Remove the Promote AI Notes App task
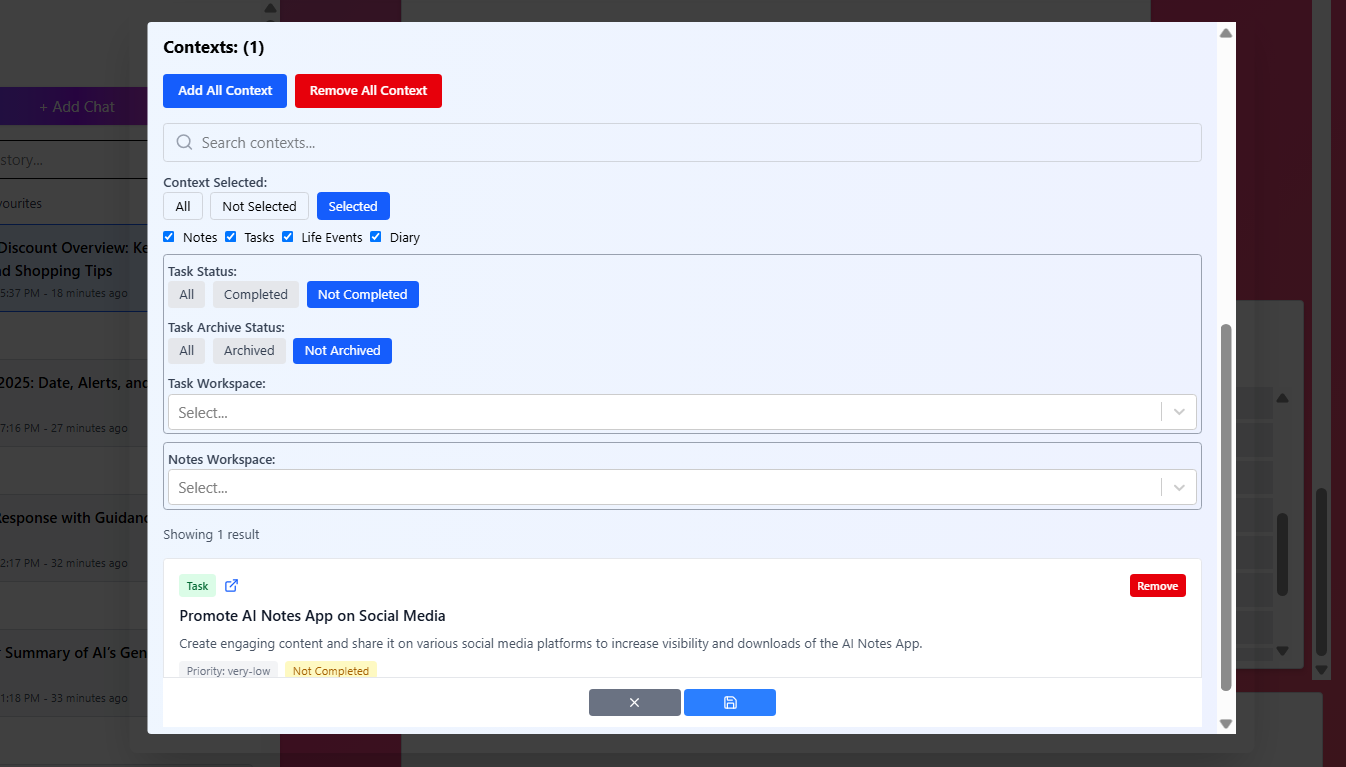1346x767 pixels. pos(1157,585)
